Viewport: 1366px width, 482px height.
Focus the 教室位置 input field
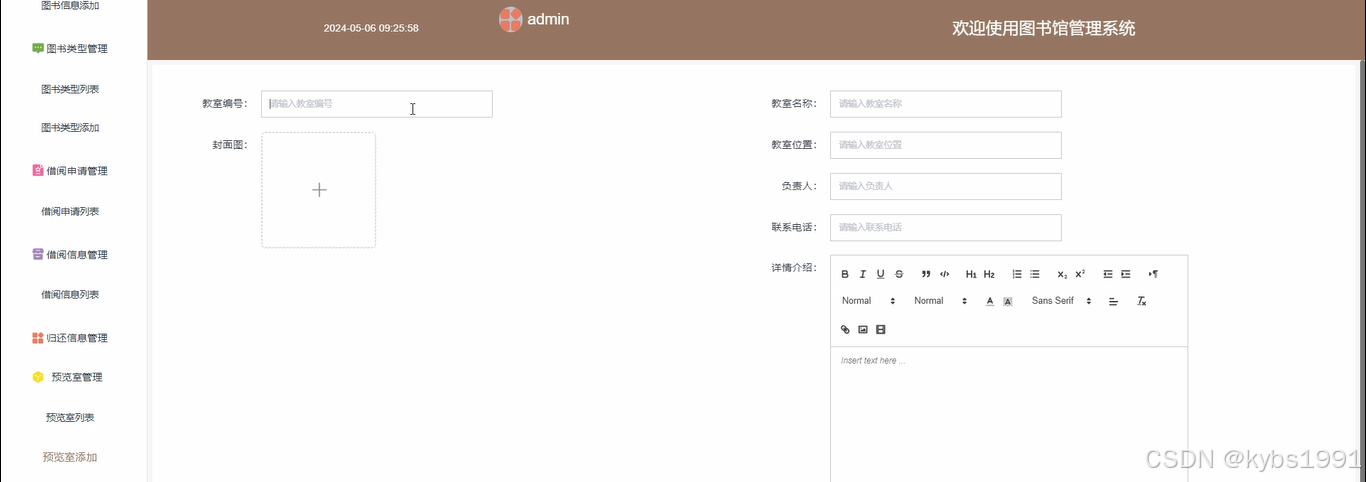946,145
